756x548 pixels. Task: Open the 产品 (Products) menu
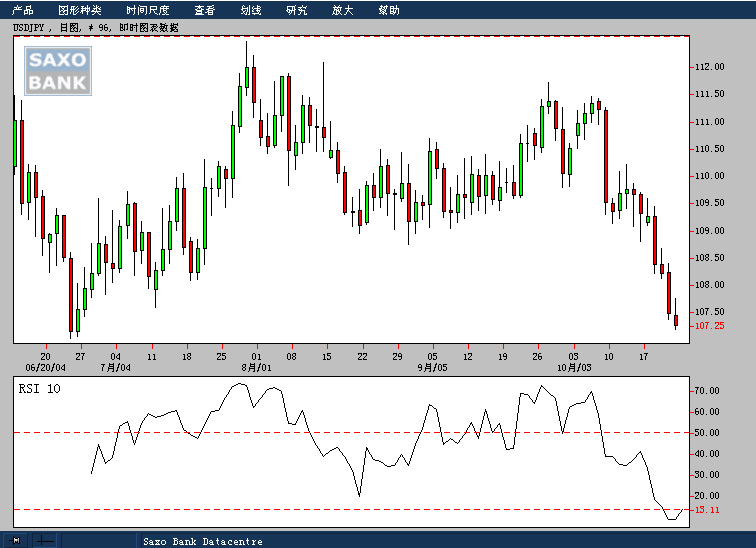(x=23, y=10)
